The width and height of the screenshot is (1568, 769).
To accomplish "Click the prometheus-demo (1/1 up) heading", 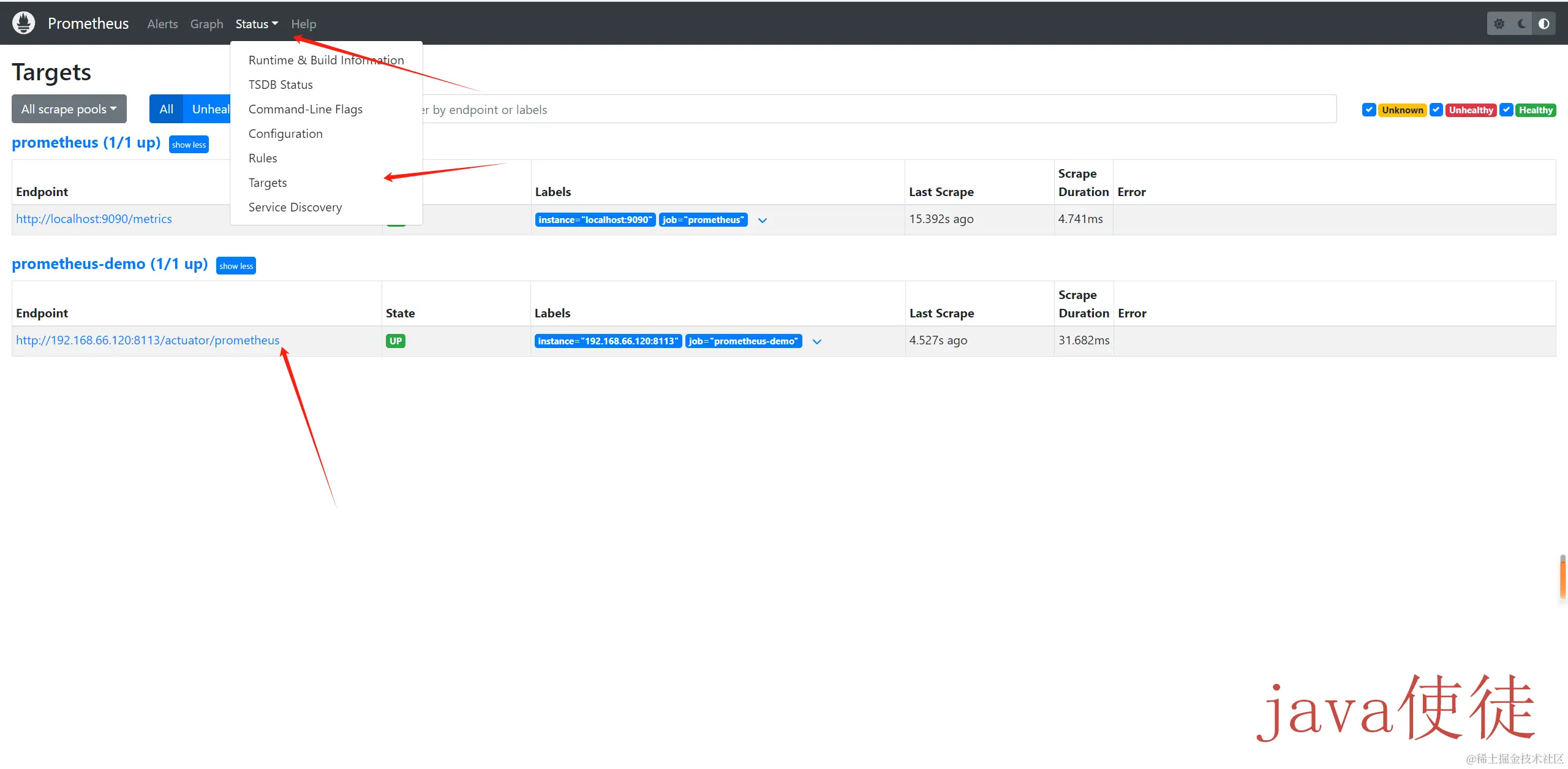I will (110, 264).
